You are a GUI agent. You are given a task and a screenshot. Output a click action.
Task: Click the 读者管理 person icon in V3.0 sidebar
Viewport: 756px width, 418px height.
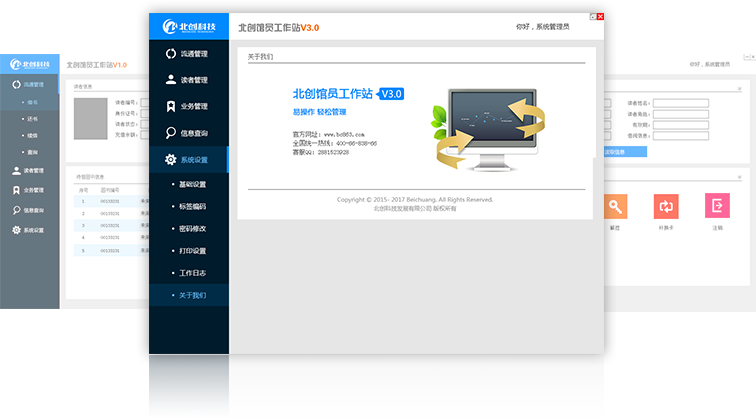click(x=170, y=80)
